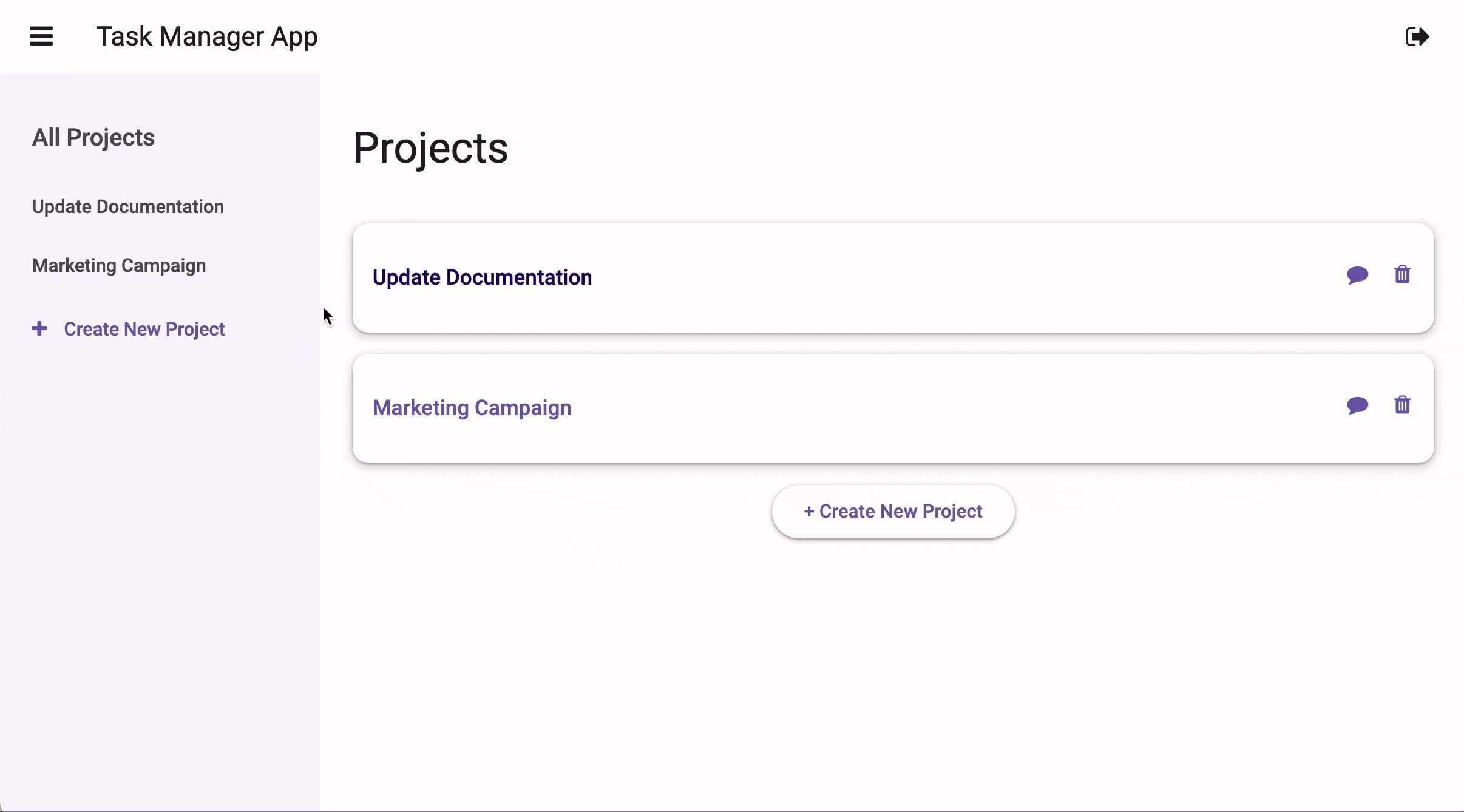The image size is (1464, 812).
Task: Click the plus icon beside Create New Project
Action: point(39,328)
